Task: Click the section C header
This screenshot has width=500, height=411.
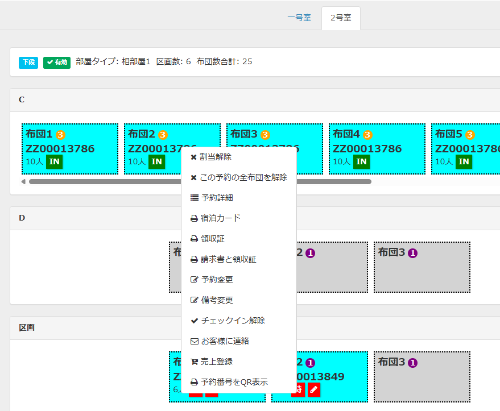Action: pyautogui.click(x=255, y=100)
